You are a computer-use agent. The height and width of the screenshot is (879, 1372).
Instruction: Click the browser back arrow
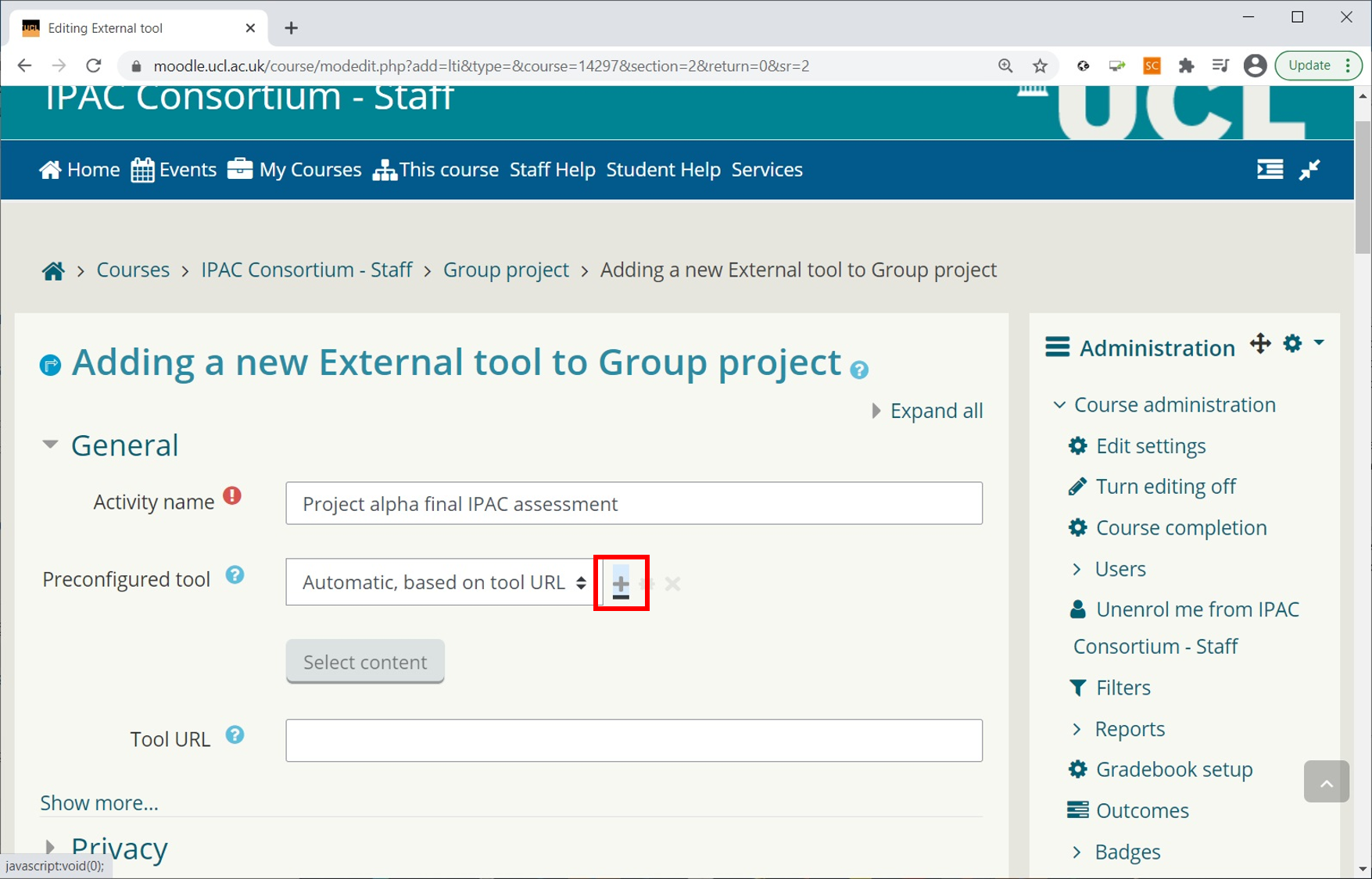pyautogui.click(x=24, y=66)
